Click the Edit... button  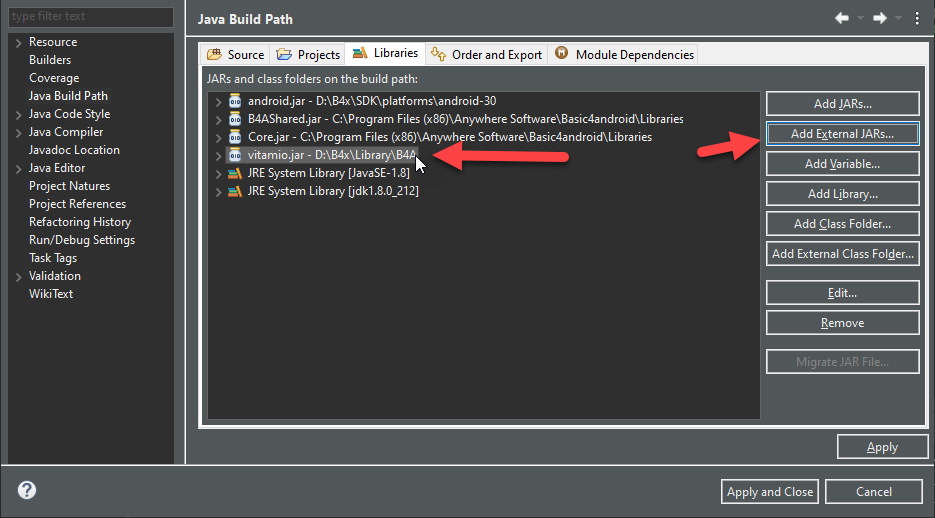[x=843, y=293]
